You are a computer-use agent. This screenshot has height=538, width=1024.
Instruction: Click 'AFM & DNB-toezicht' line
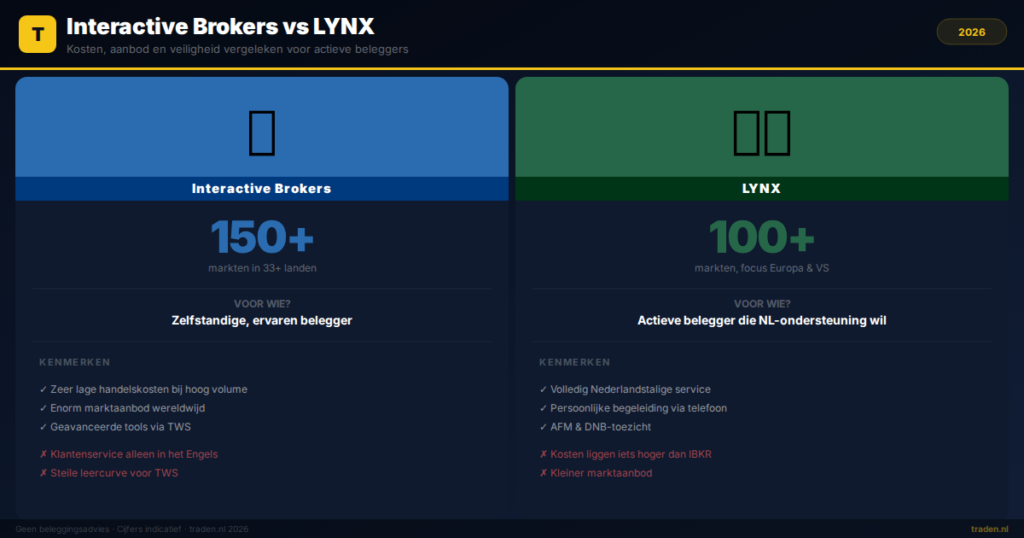(595, 427)
